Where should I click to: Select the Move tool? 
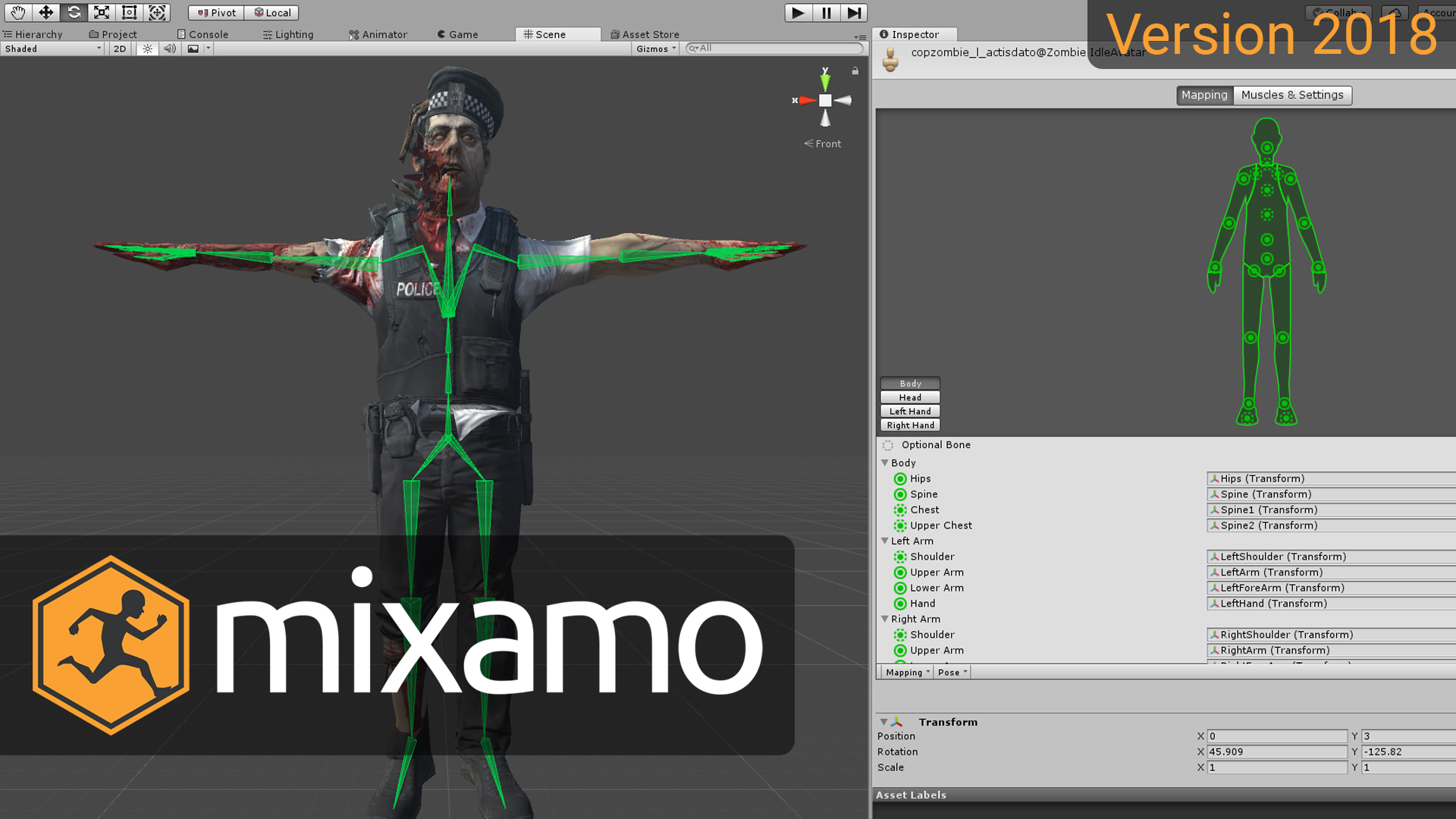45,12
